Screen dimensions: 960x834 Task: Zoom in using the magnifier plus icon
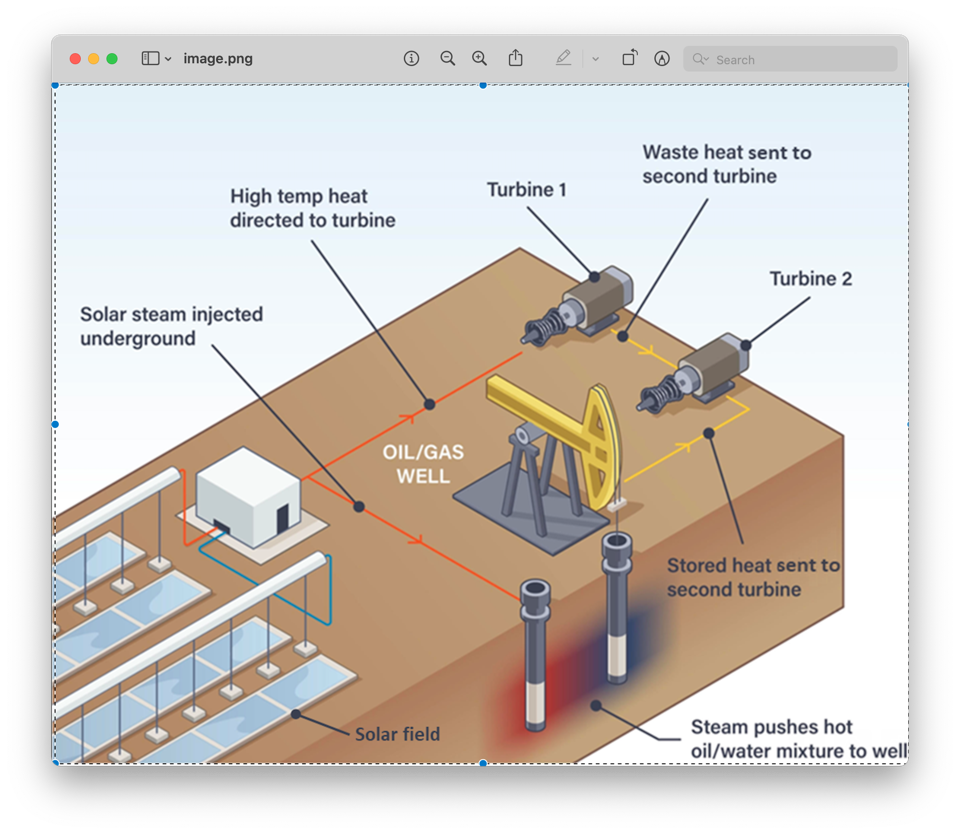pyautogui.click(x=480, y=59)
